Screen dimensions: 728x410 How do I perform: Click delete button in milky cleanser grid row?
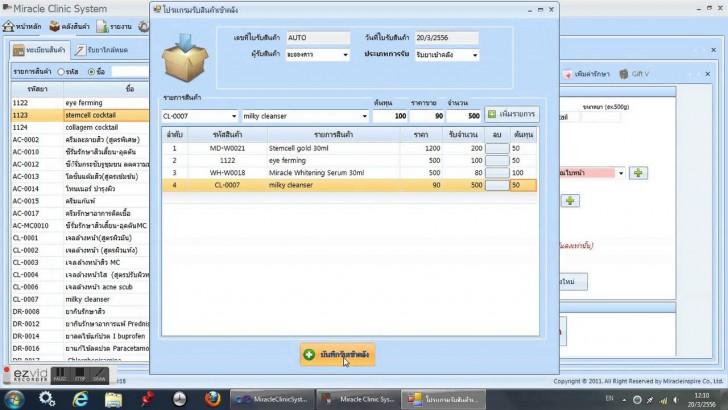coord(497,185)
